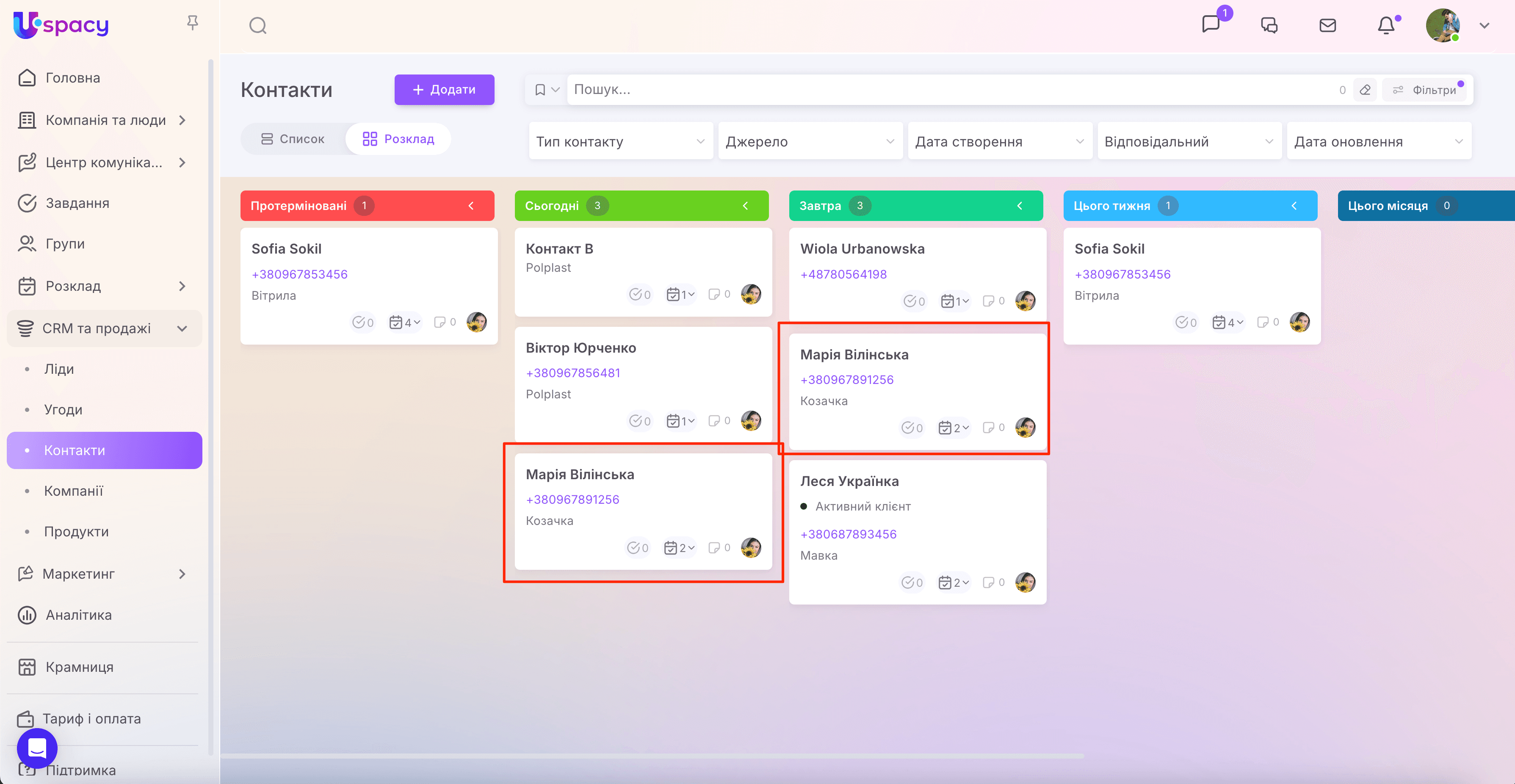Switch to Розклад view tab

(398, 139)
